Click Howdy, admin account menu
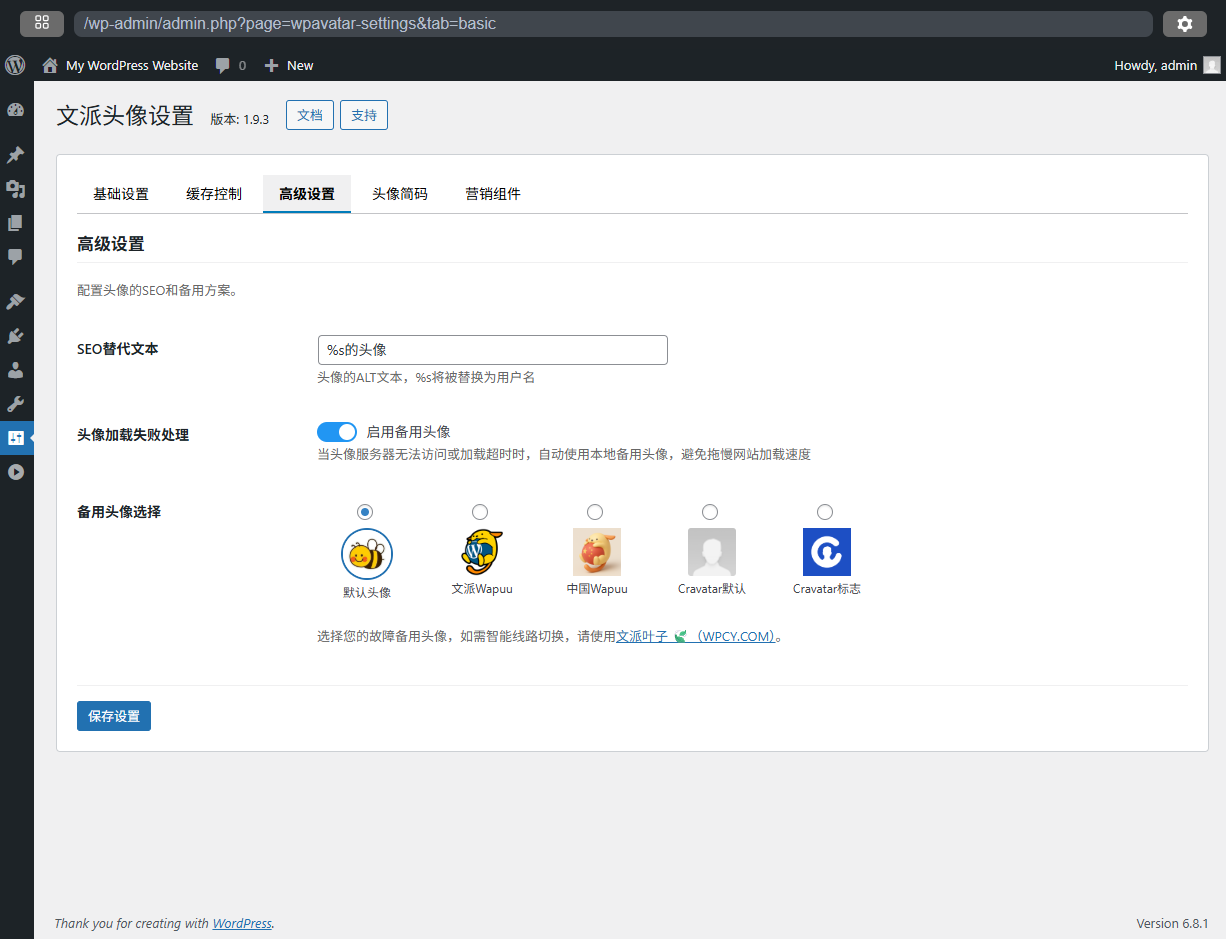 (x=1156, y=65)
